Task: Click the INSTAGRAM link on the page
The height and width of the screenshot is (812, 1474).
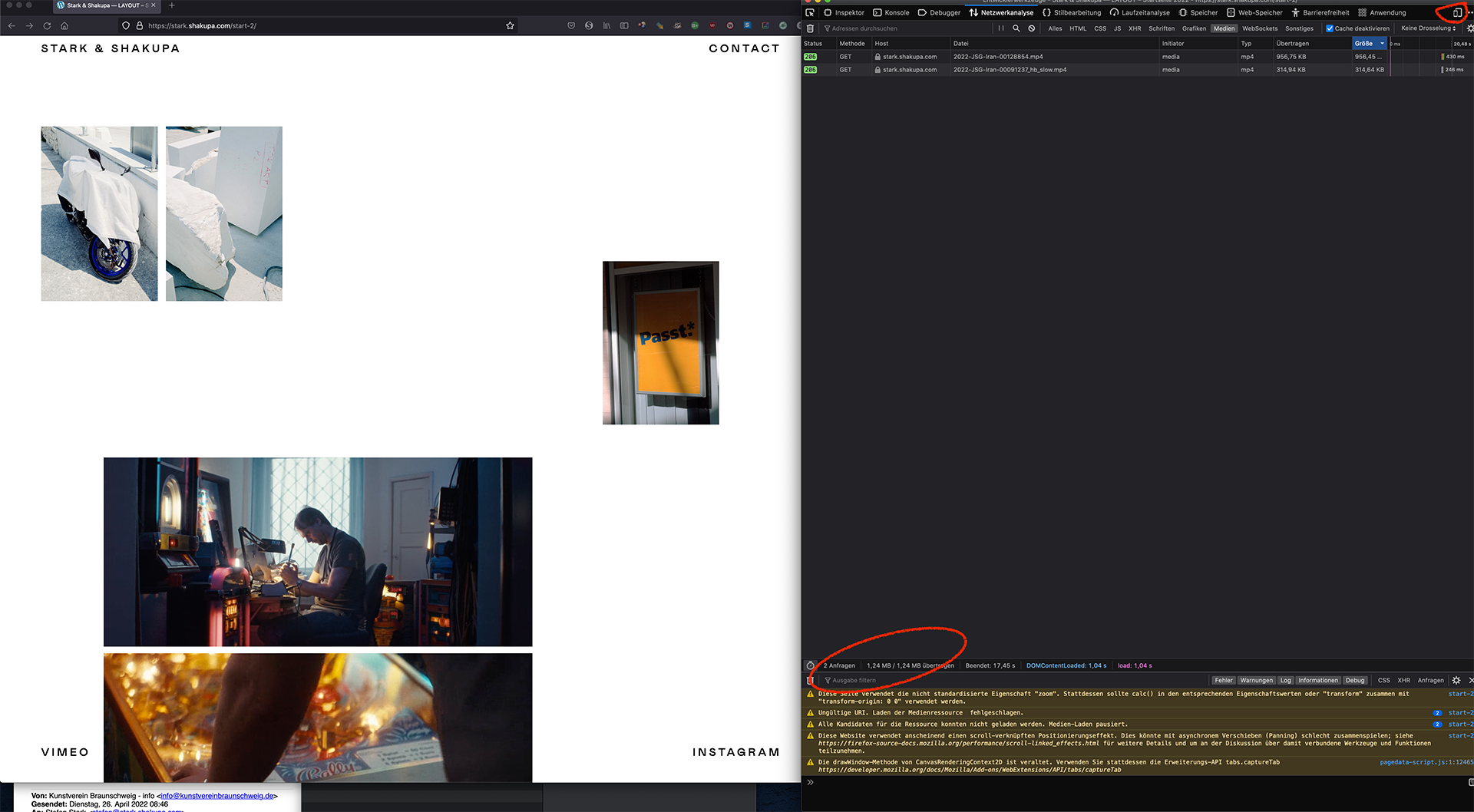Action: 735,752
